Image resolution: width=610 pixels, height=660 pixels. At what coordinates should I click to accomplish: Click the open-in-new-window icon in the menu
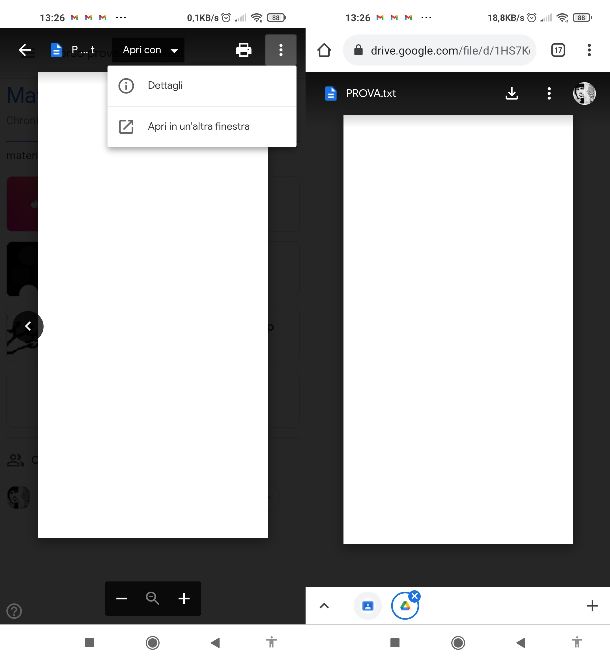click(x=126, y=127)
